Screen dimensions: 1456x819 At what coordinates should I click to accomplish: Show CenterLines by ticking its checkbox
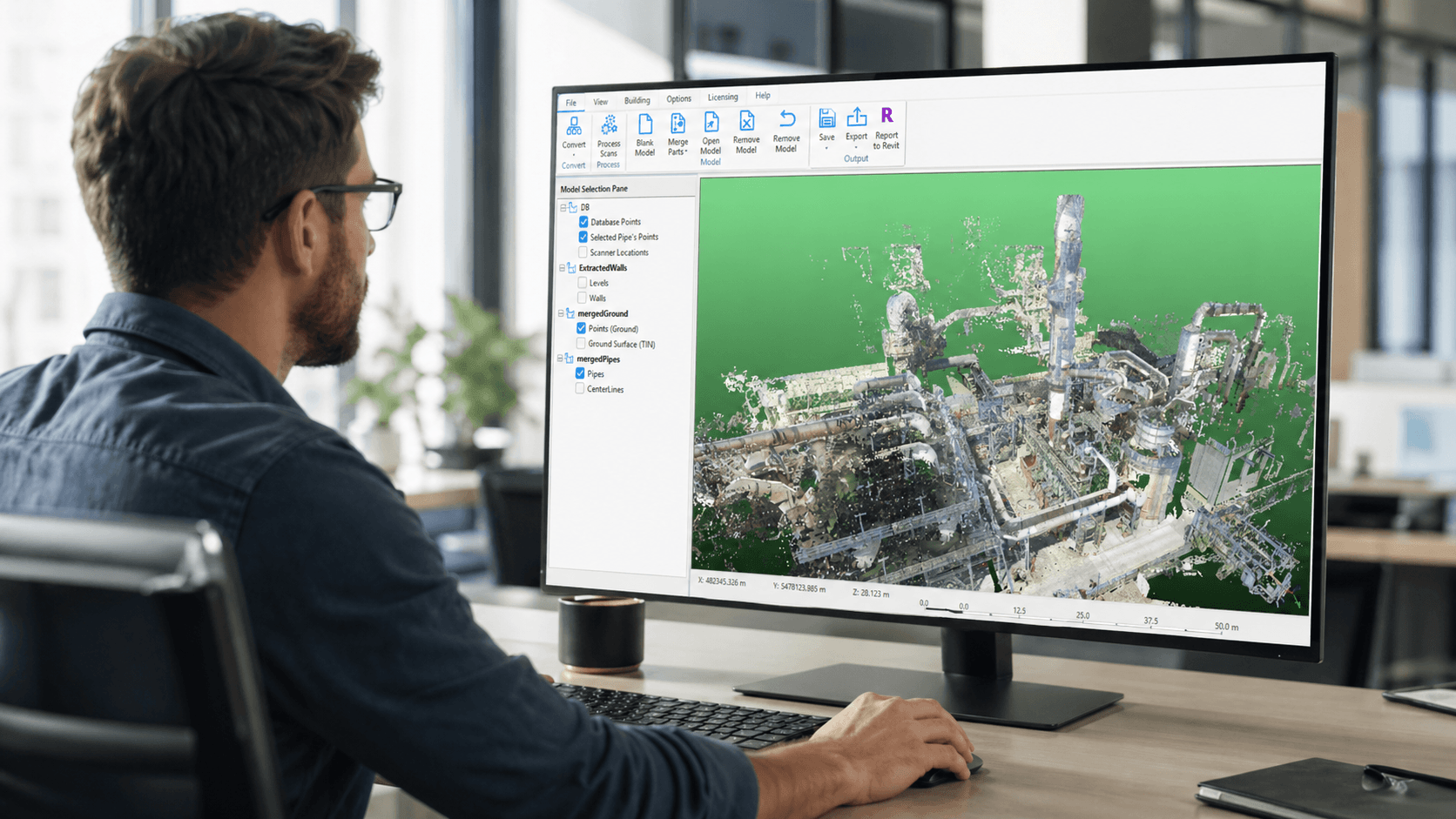(x=580, y=389)
